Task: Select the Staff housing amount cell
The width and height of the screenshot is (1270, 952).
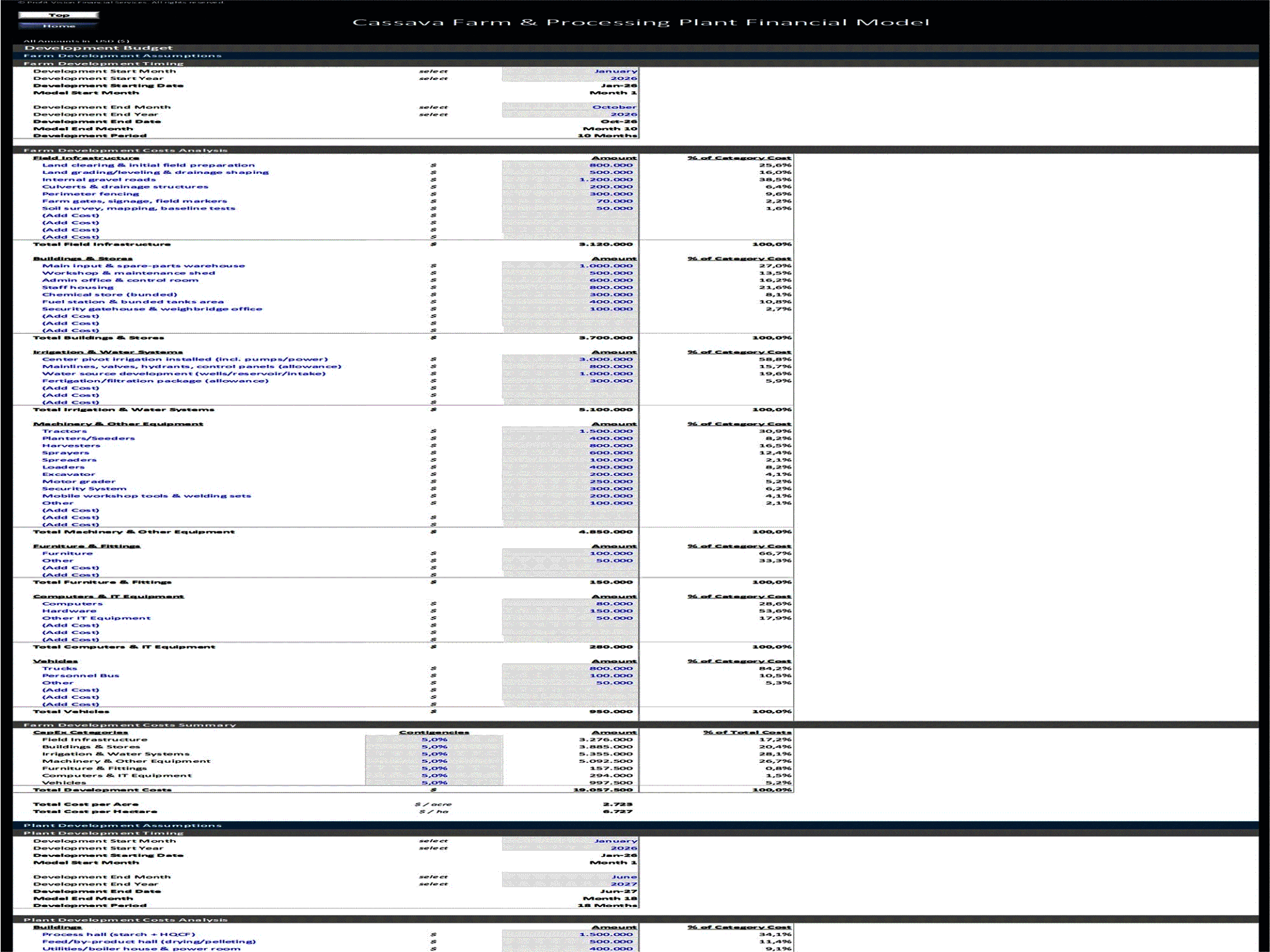Action: click(570, 288)
